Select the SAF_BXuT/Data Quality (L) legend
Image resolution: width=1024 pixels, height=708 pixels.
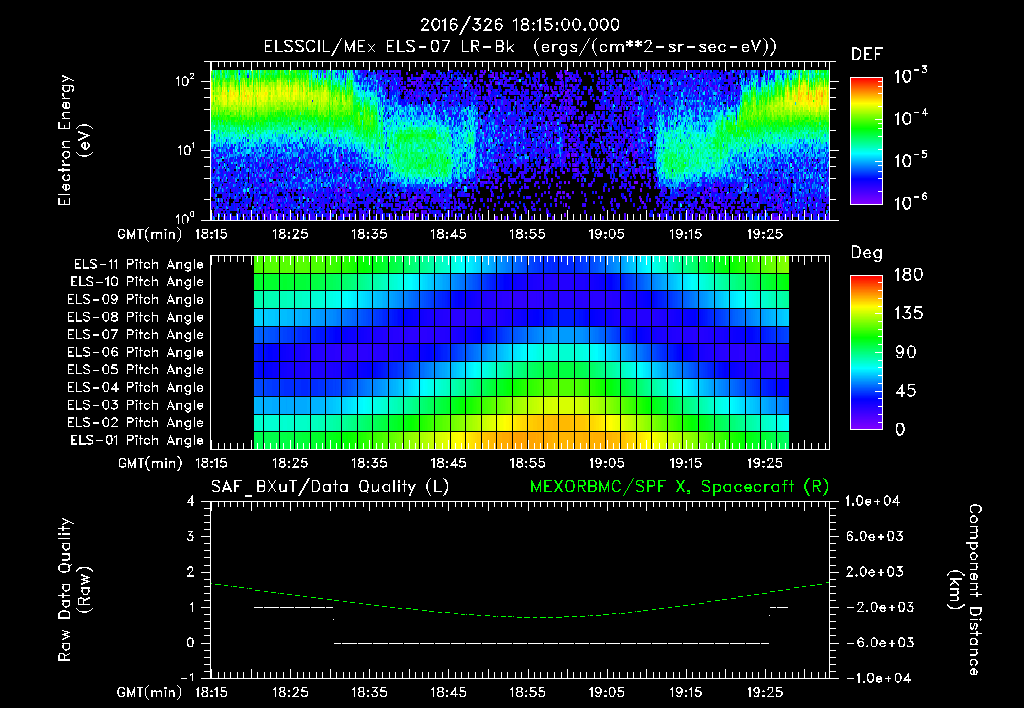330,487
